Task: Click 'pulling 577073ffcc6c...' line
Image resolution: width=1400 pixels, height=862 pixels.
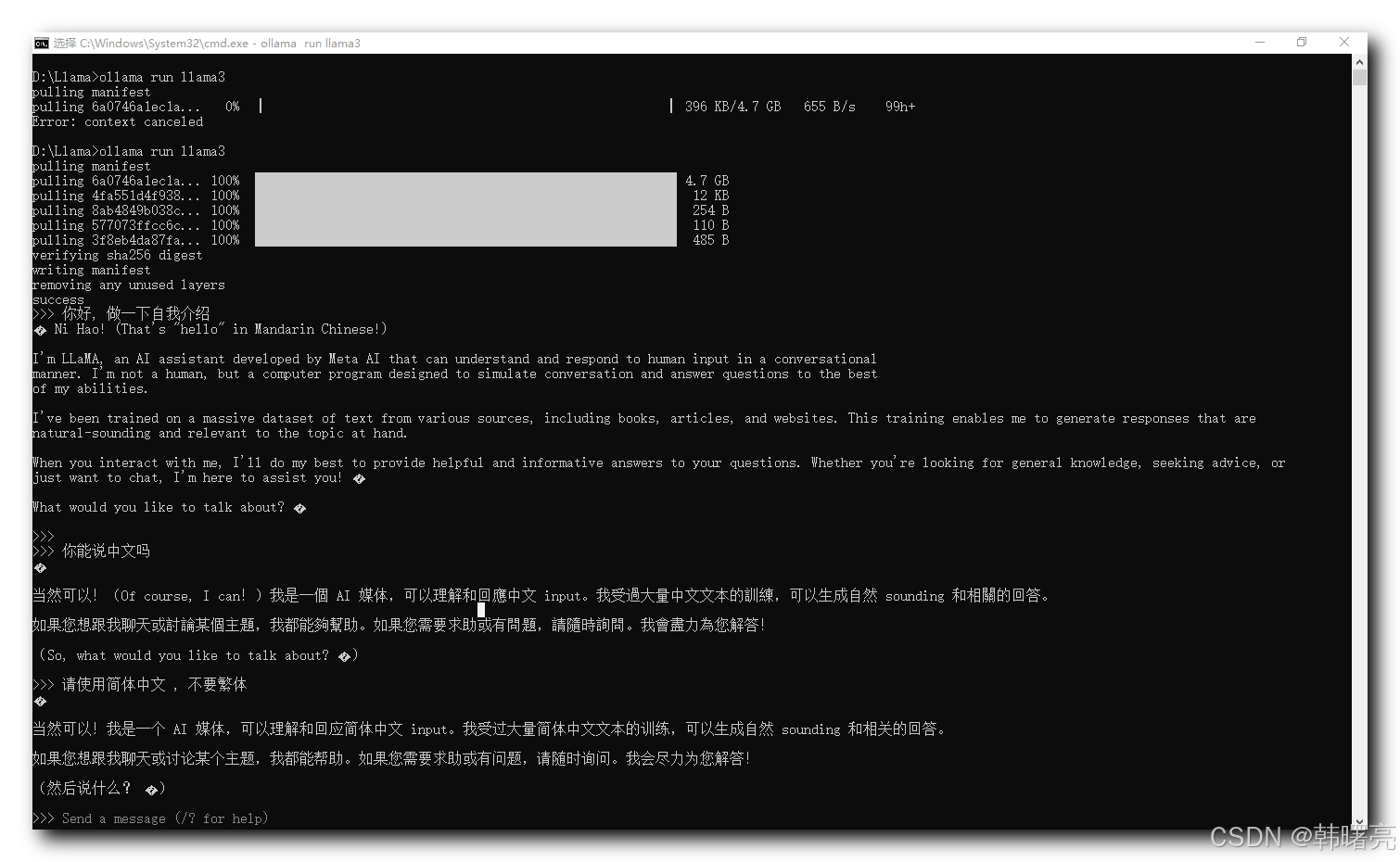Action: pos(136,225)
